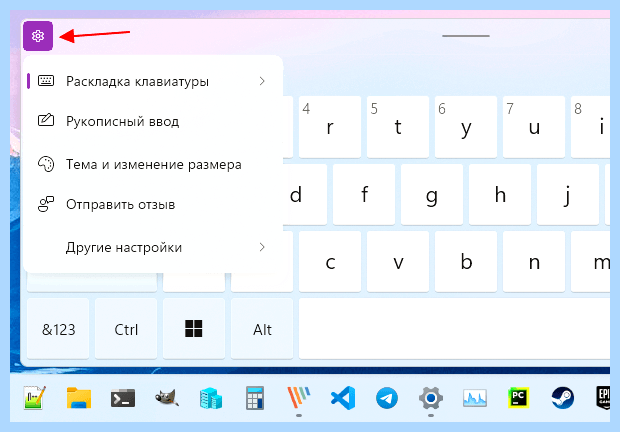This screenshot has height=432, width=620.
Task: Expand Другие настройки submenu via its chevron
Action: point(262,247)
